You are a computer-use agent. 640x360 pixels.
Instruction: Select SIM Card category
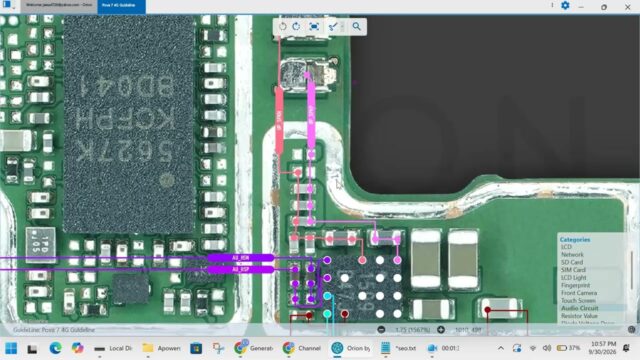[x=573, y=270]
